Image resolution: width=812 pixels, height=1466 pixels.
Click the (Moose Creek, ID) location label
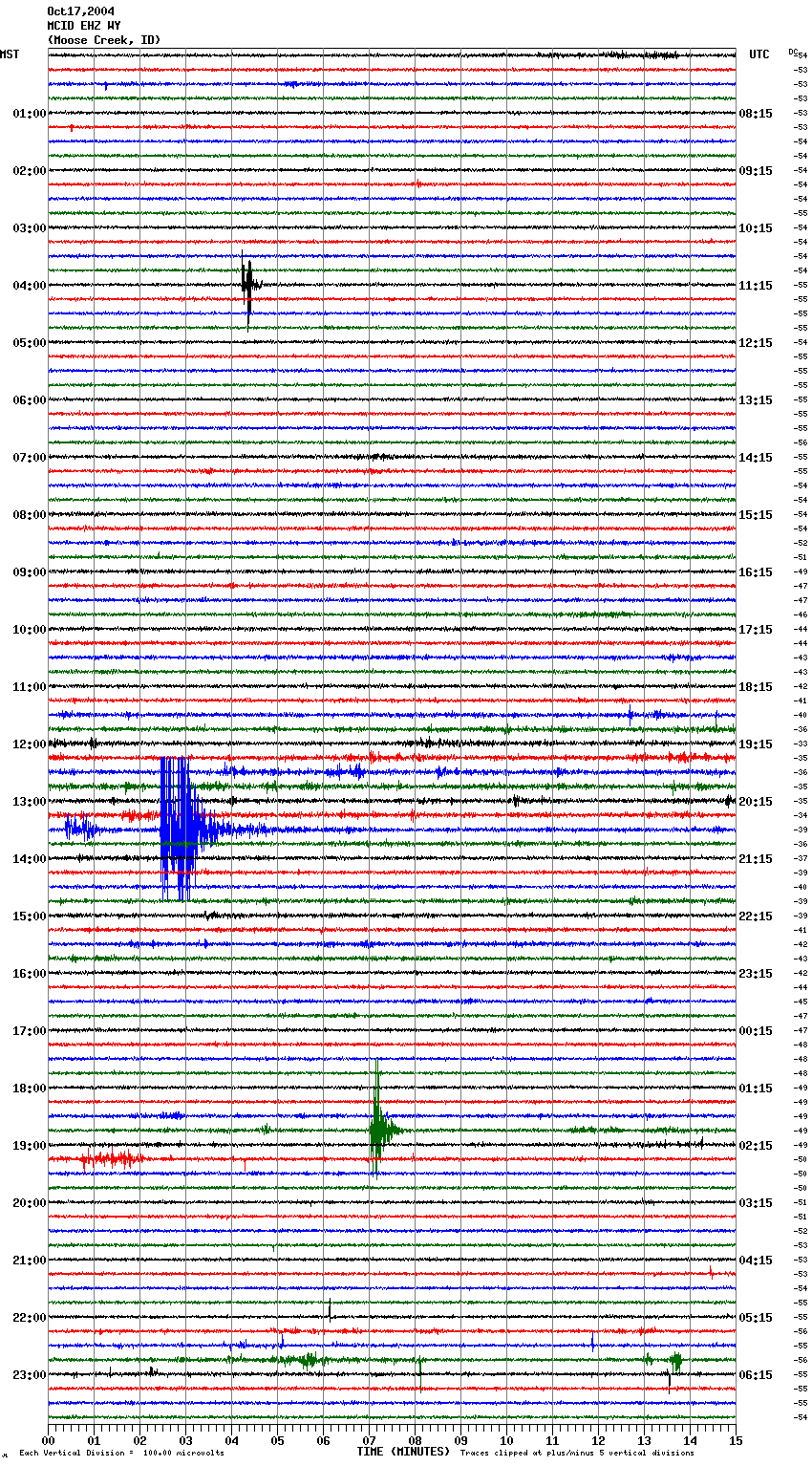point(104,40)
